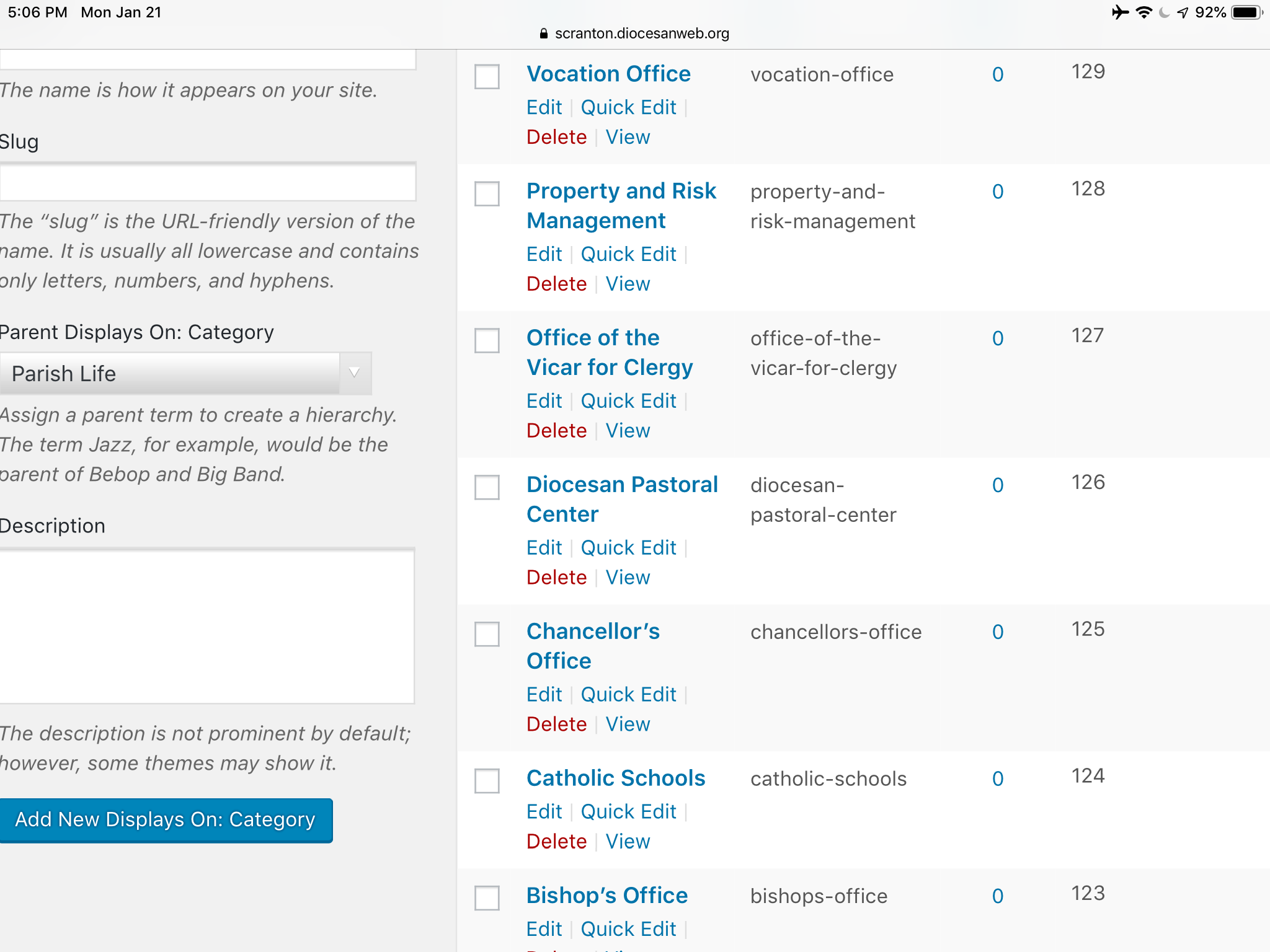This screenshot has width=1270, height=952.
Task: Focus the Description text area
Action: 208,626
